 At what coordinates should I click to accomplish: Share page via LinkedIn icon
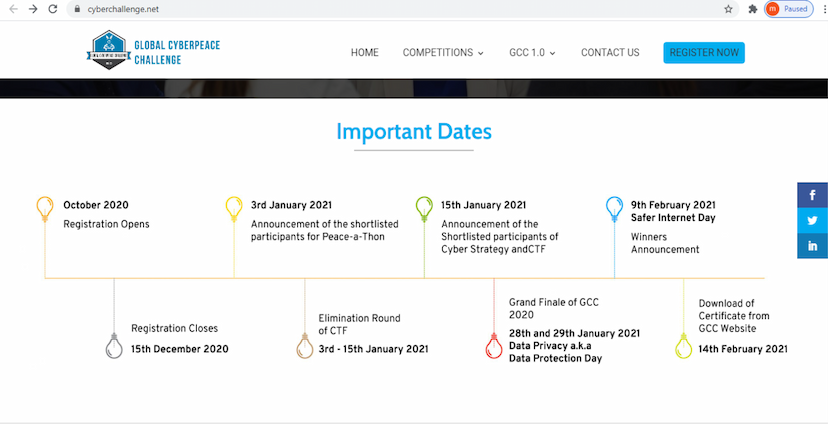(x=812, y=246)
